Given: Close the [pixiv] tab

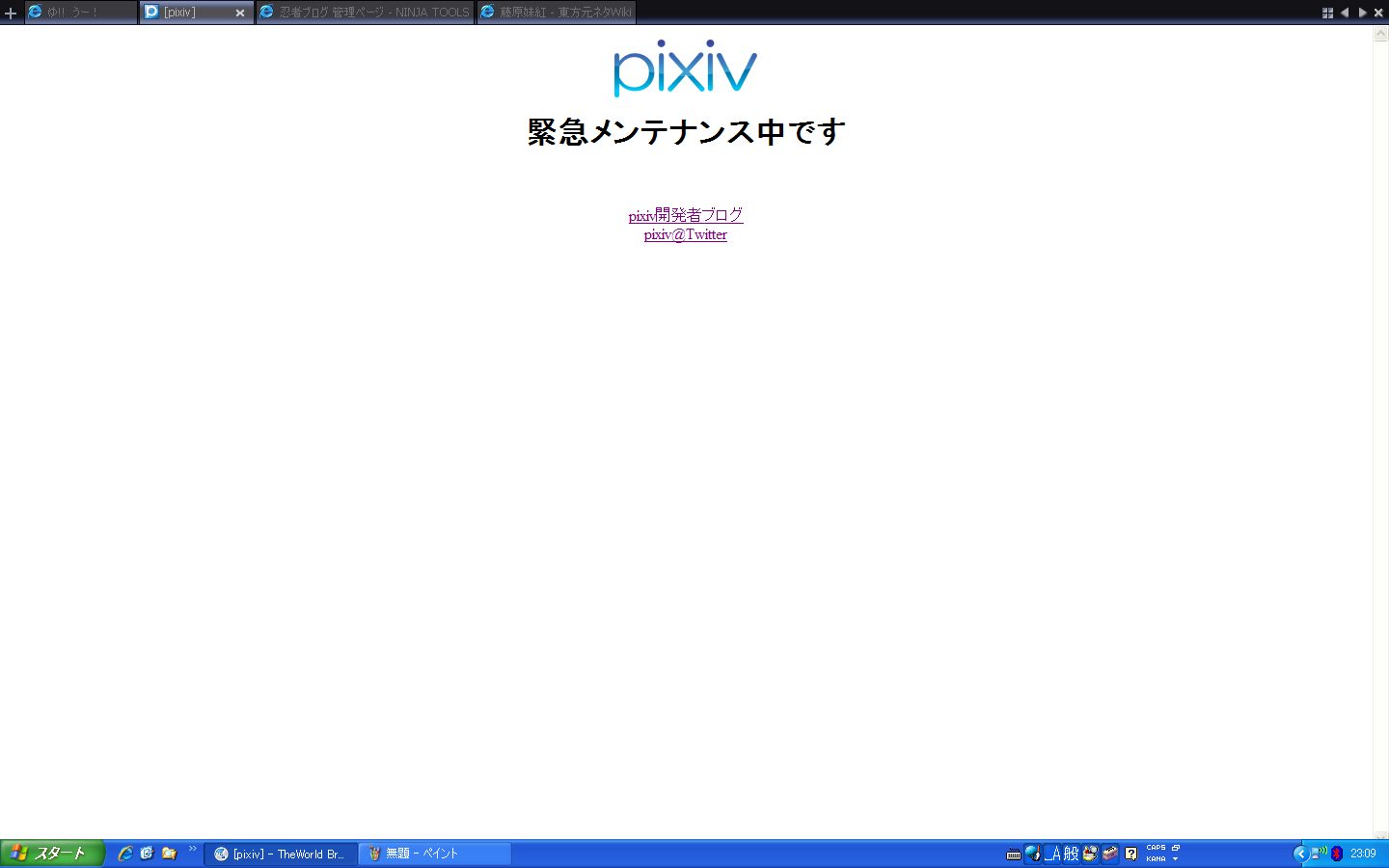Looking at the screenshot, I should click(240, 13).
